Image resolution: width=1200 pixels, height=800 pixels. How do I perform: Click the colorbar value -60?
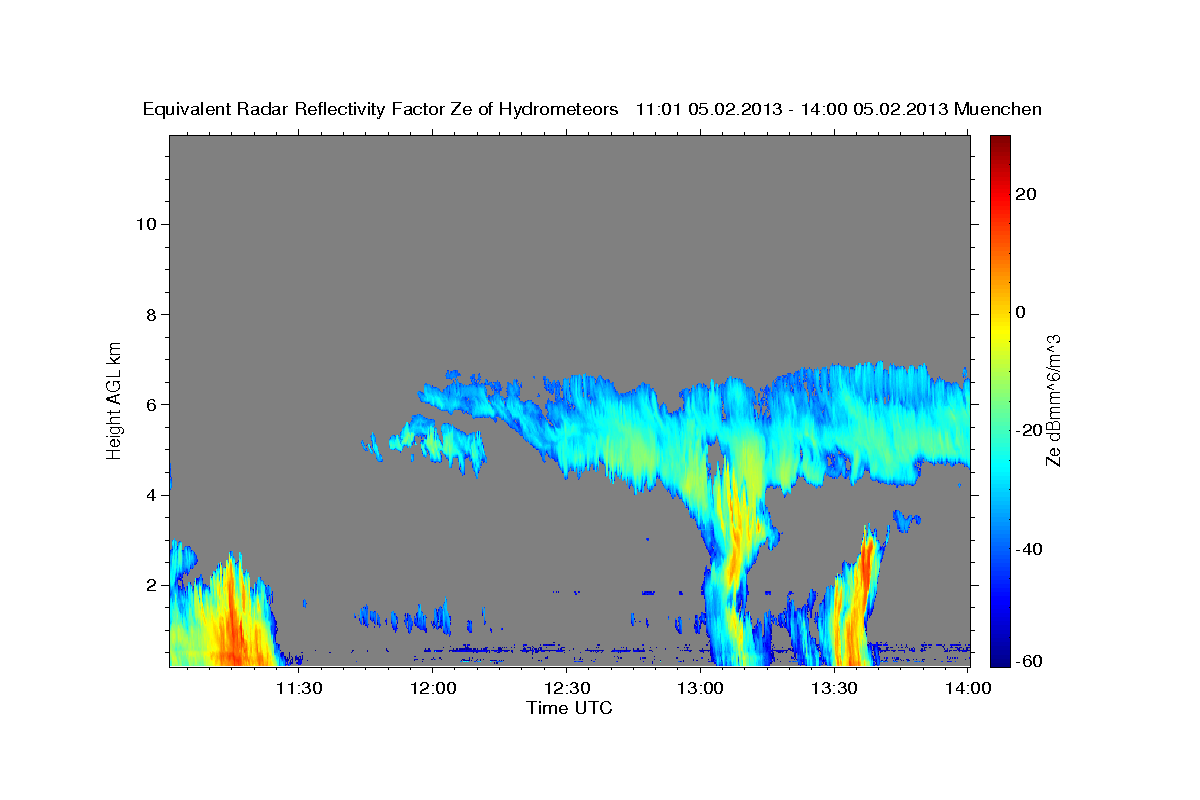[1029, 661]
